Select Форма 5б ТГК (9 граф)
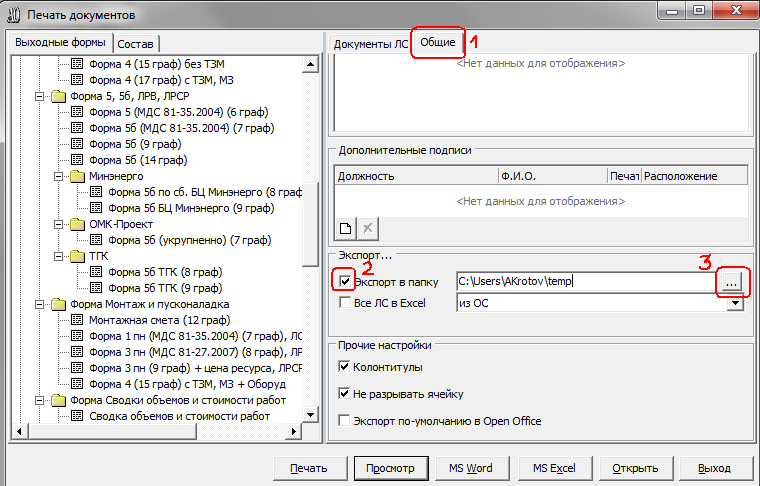The width and height of the screenshot is (760, 486). pos(165,288)
